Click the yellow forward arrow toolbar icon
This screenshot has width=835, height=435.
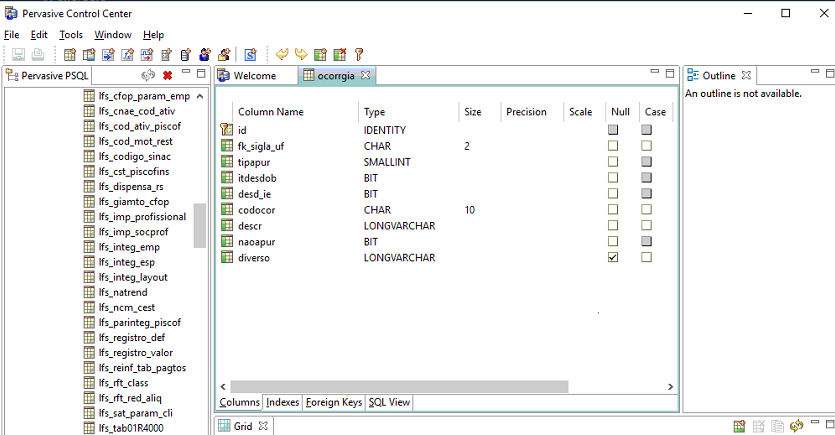point(300,55)
